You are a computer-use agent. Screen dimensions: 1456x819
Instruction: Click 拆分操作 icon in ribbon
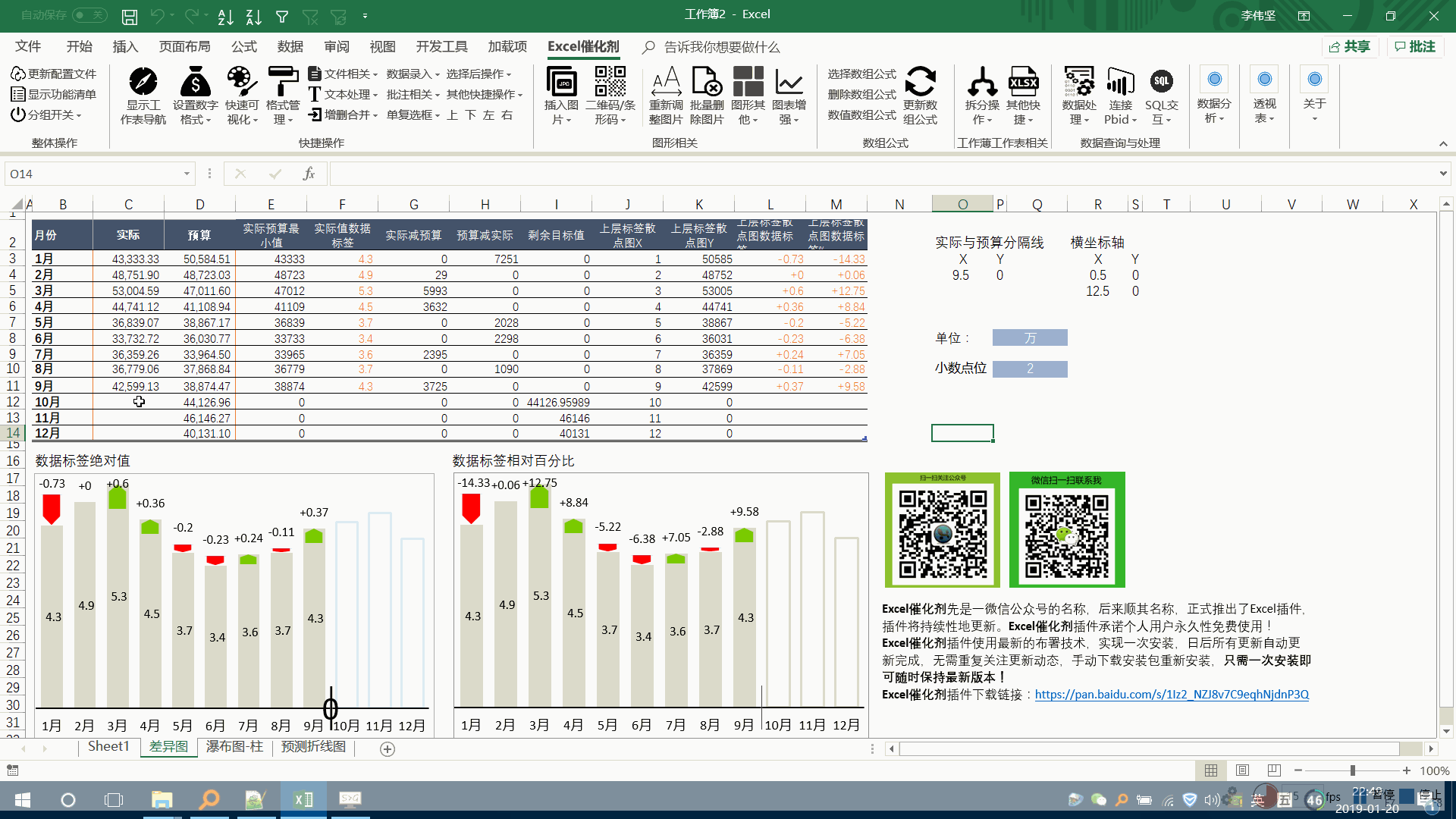click(x=982, y=81)
